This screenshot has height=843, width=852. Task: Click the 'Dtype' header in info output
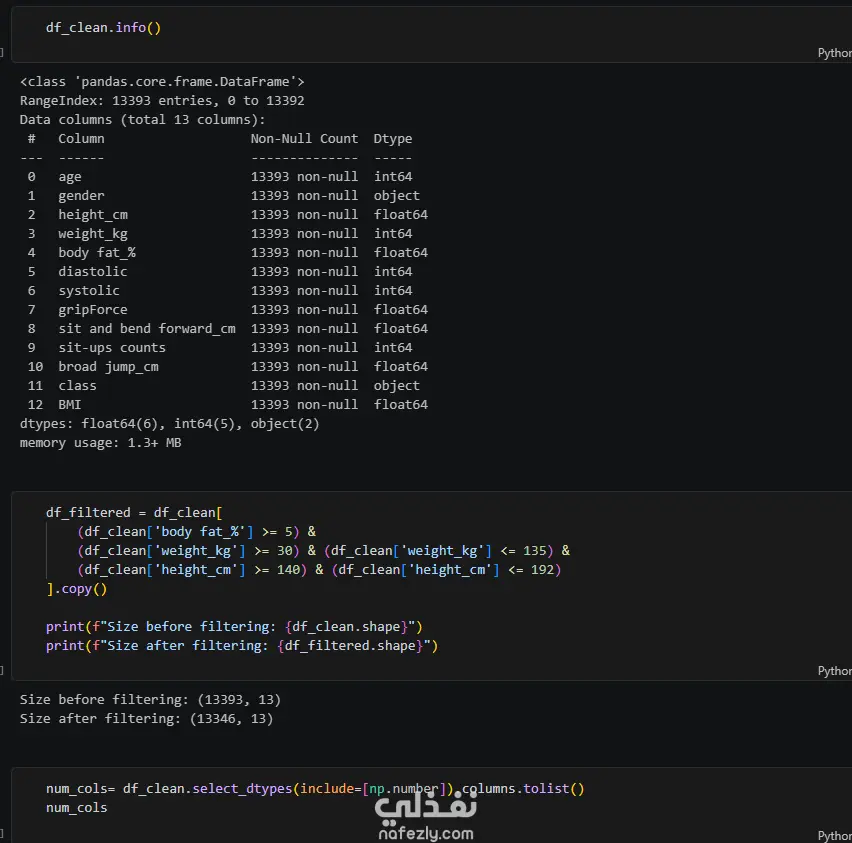[x=393, y=139]
